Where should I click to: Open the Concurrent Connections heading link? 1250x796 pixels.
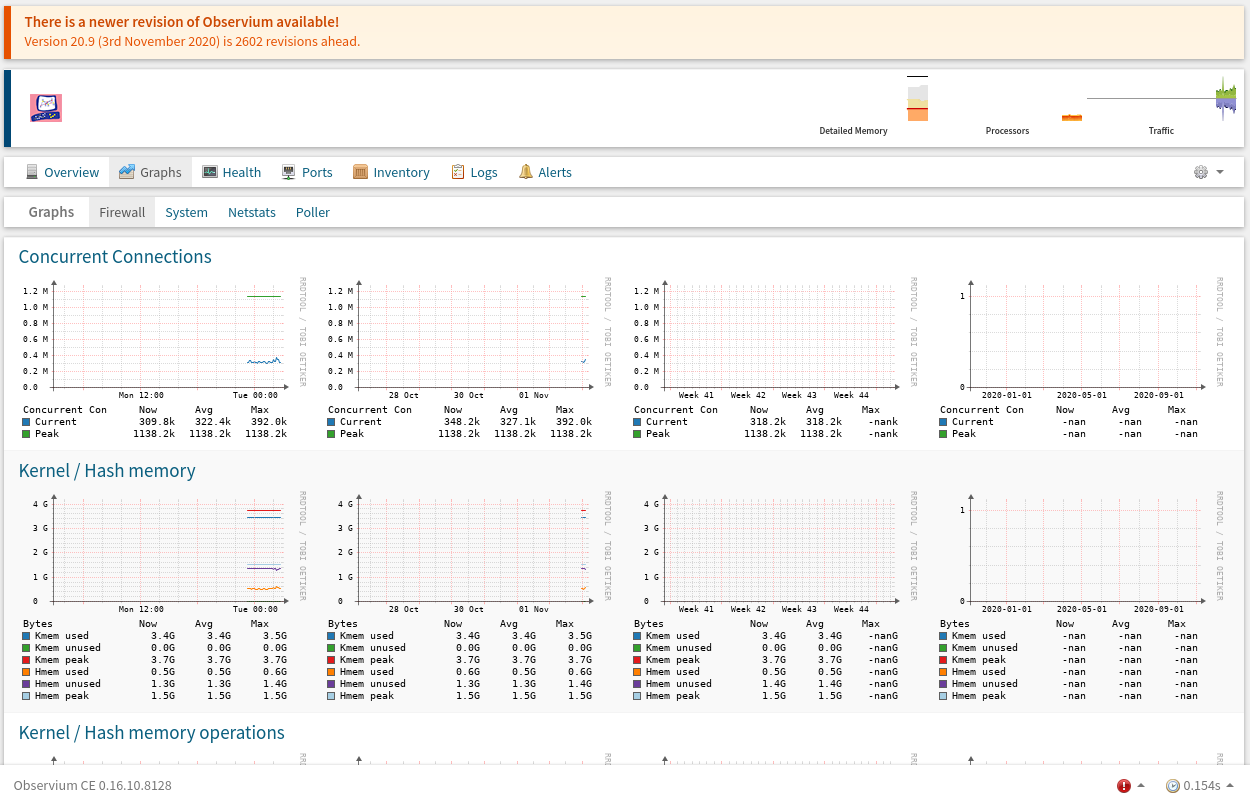coord(115,257)
